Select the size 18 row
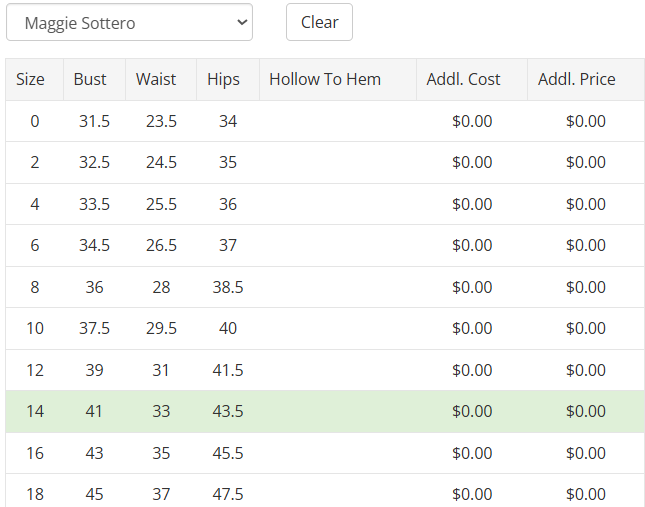This screenshot has height=507, width=645. click(x=35, y=494)
